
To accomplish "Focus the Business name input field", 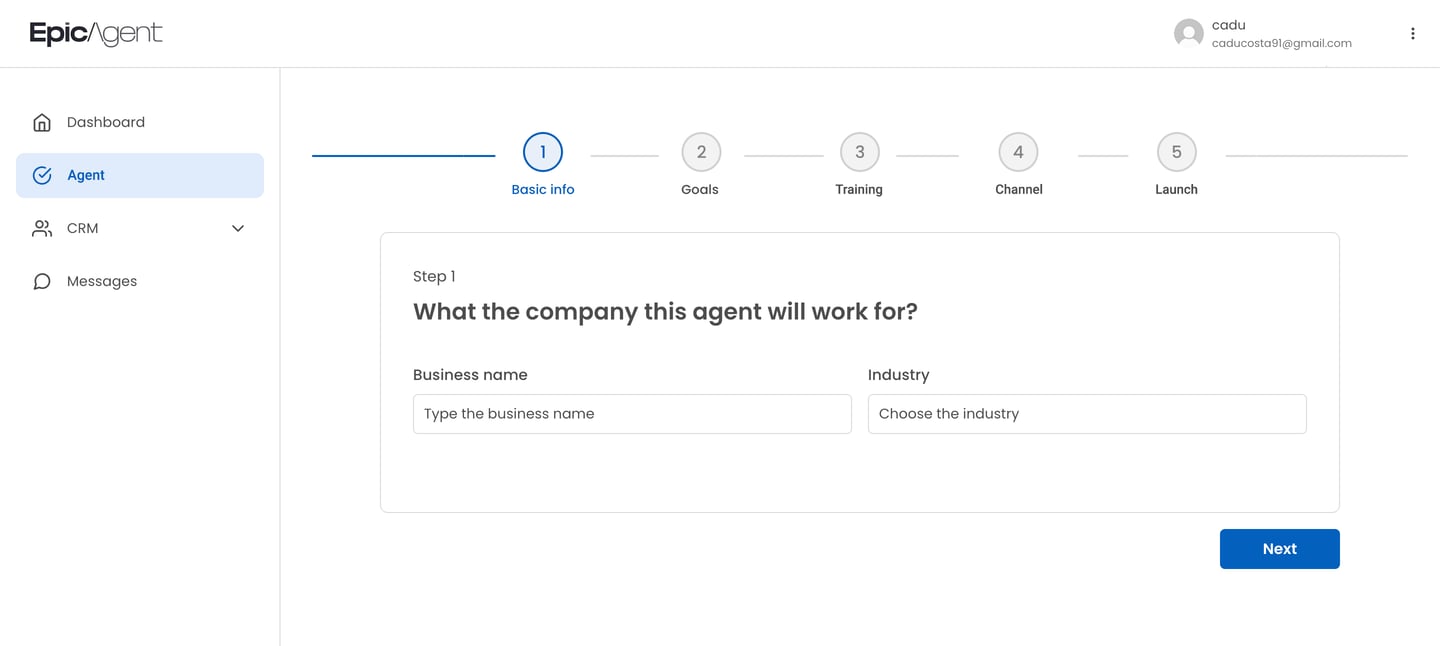I will [x=632, y=414].
